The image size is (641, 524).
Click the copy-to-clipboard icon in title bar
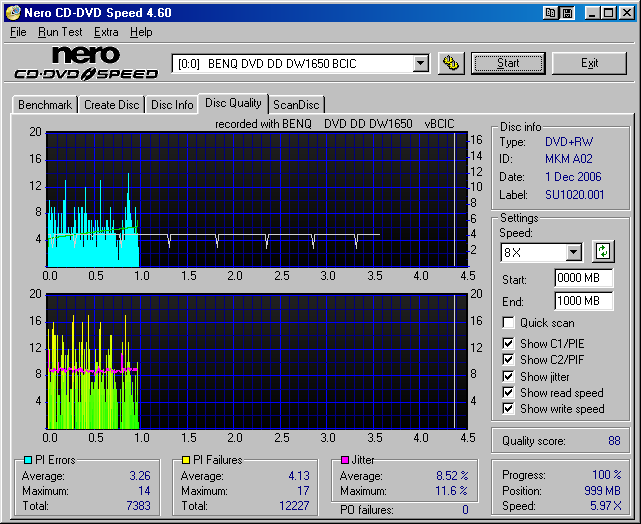pos(551,12)
